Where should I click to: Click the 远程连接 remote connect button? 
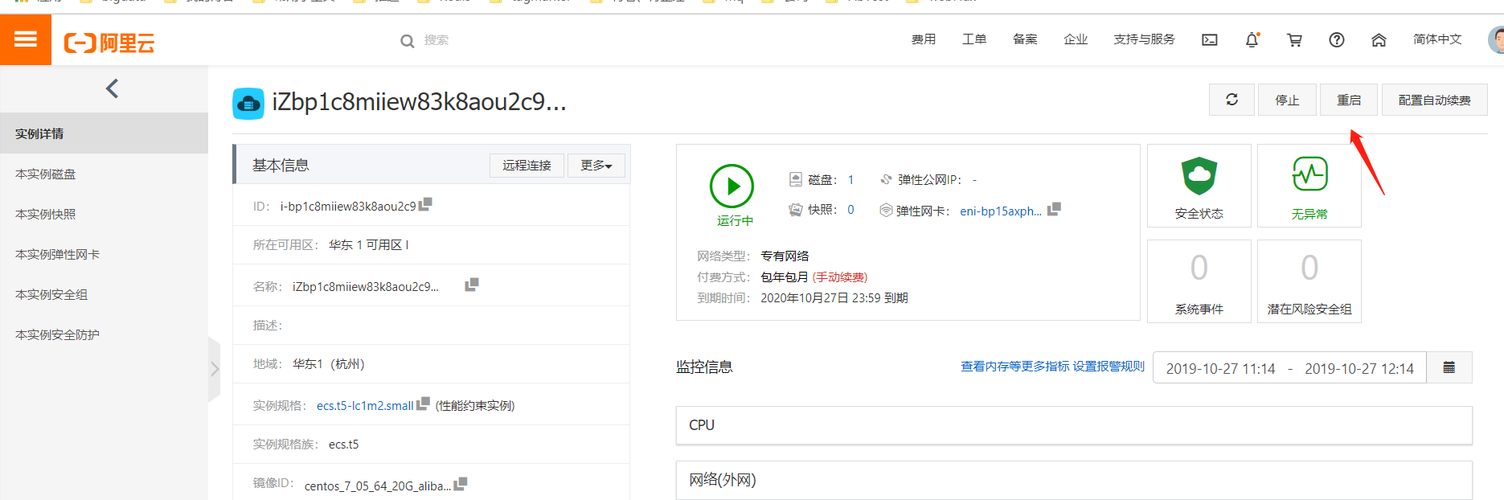[x=527, y=165]
